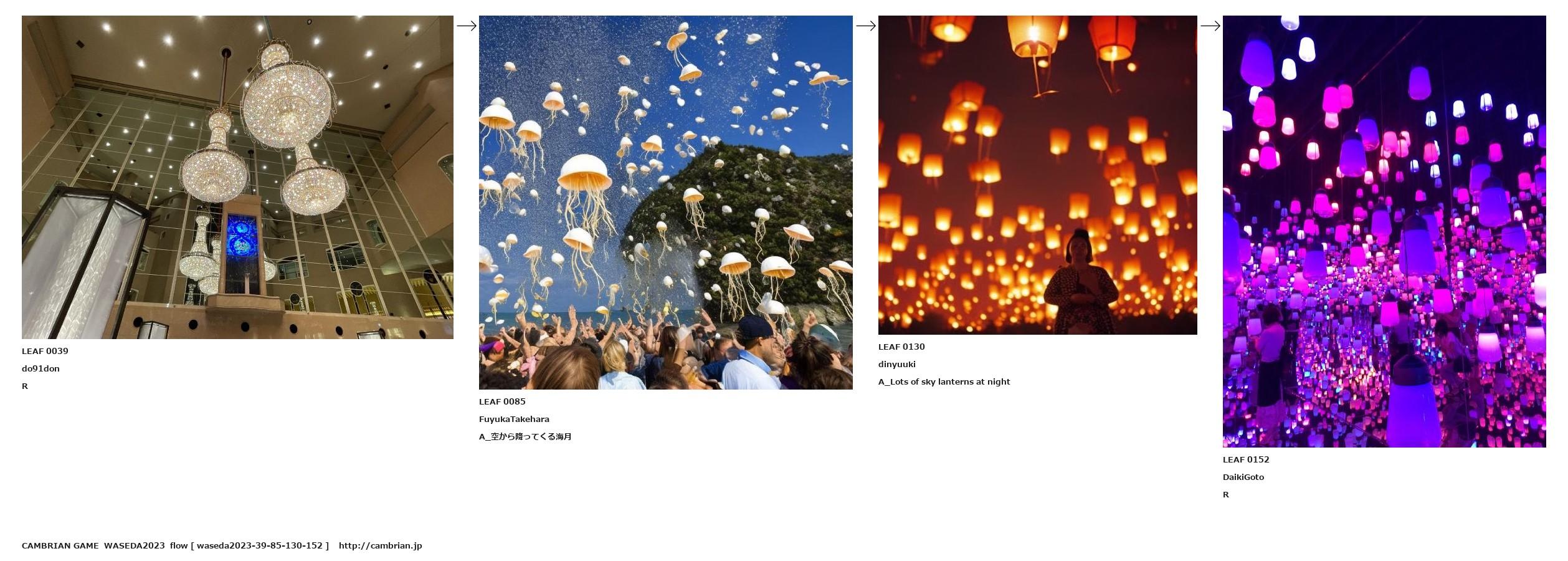Viewport: 1568px width, 561px height.
Task: Click author name dinyuuki
Action: pyautogui.click(x=896, y=364)
